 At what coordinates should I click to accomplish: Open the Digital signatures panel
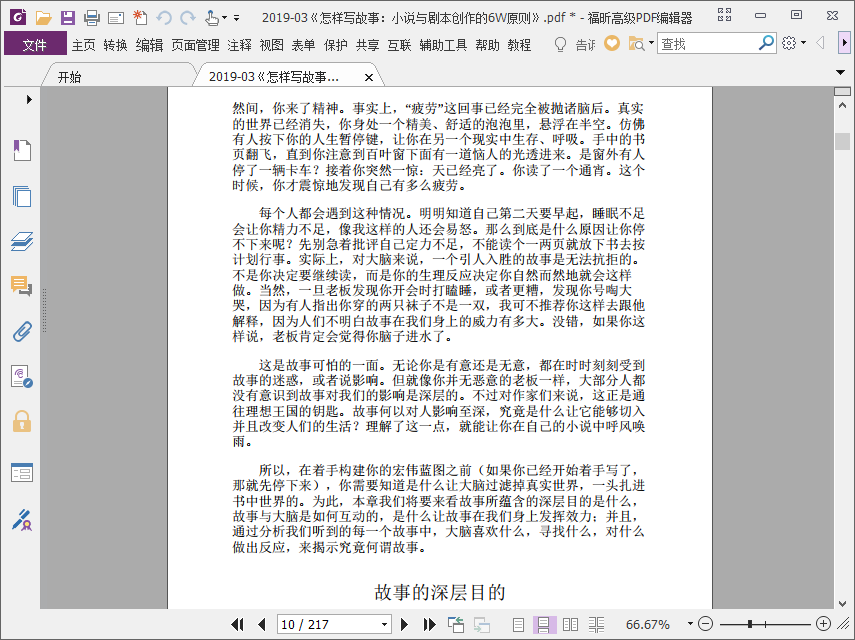22,377
